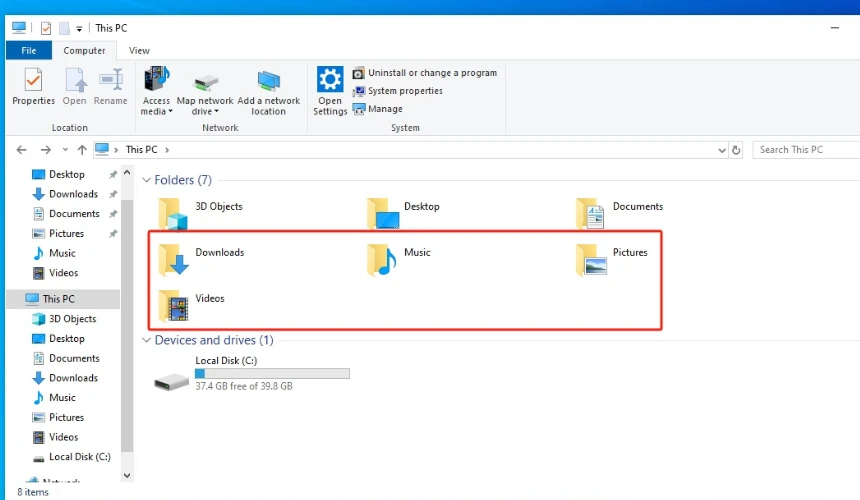This screenshot has height=500, width=860.
Task: Click Add a network location icon
Action: pos(268,82)
